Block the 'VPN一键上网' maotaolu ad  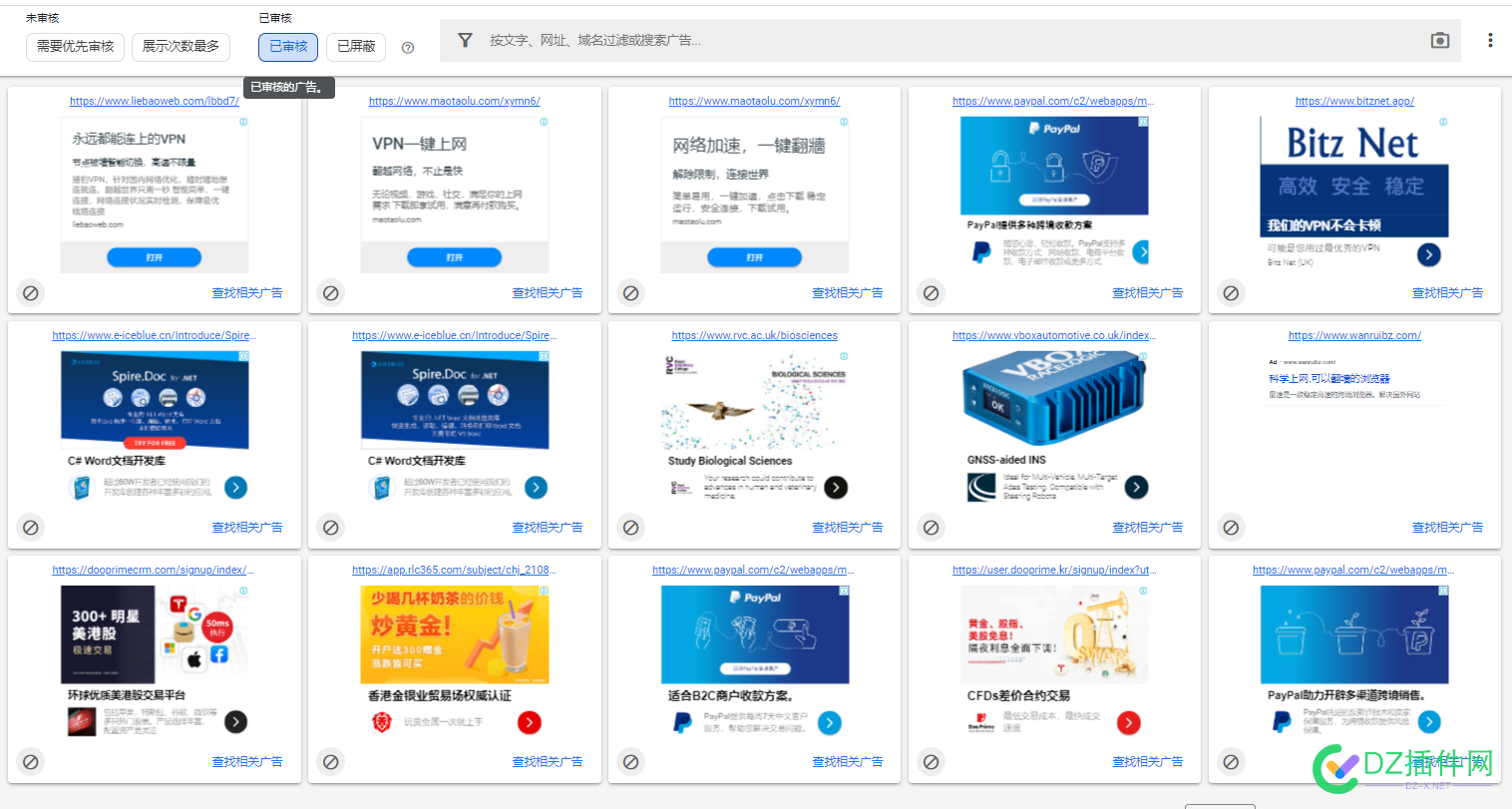[331, 293]
